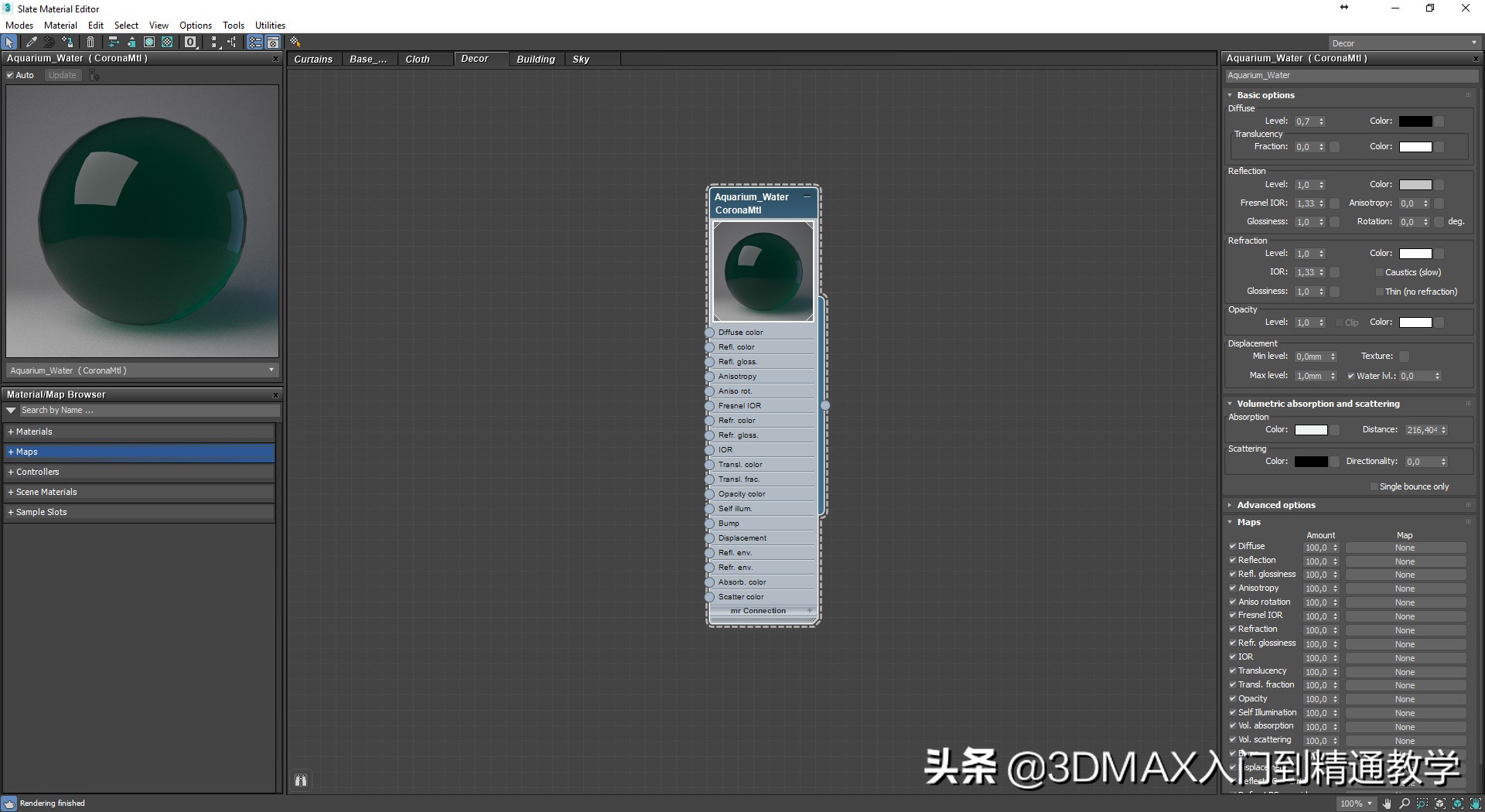Switch to the Building view tab
1485x812 pixels.
[536, 59]
